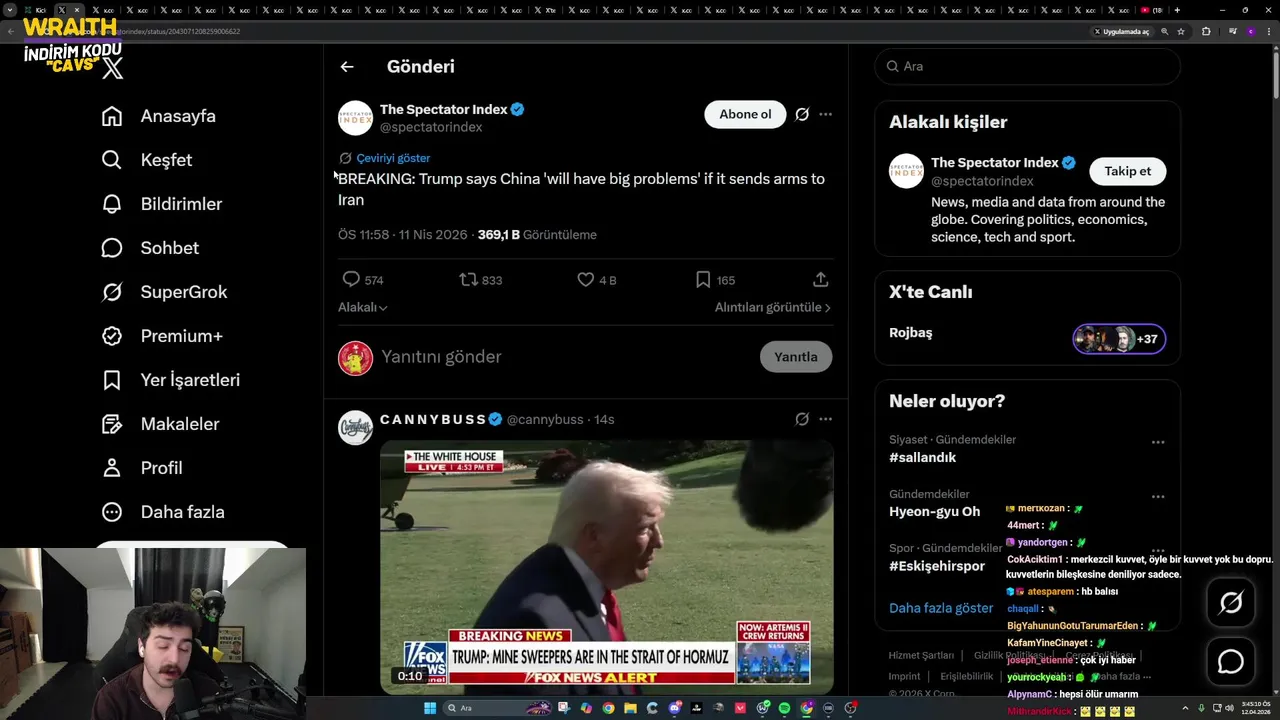Image resolution: width=1280 pixels, height=720 pixels.
Task: Expand the Alakalı replies sort dropdown
Action: 363,308
